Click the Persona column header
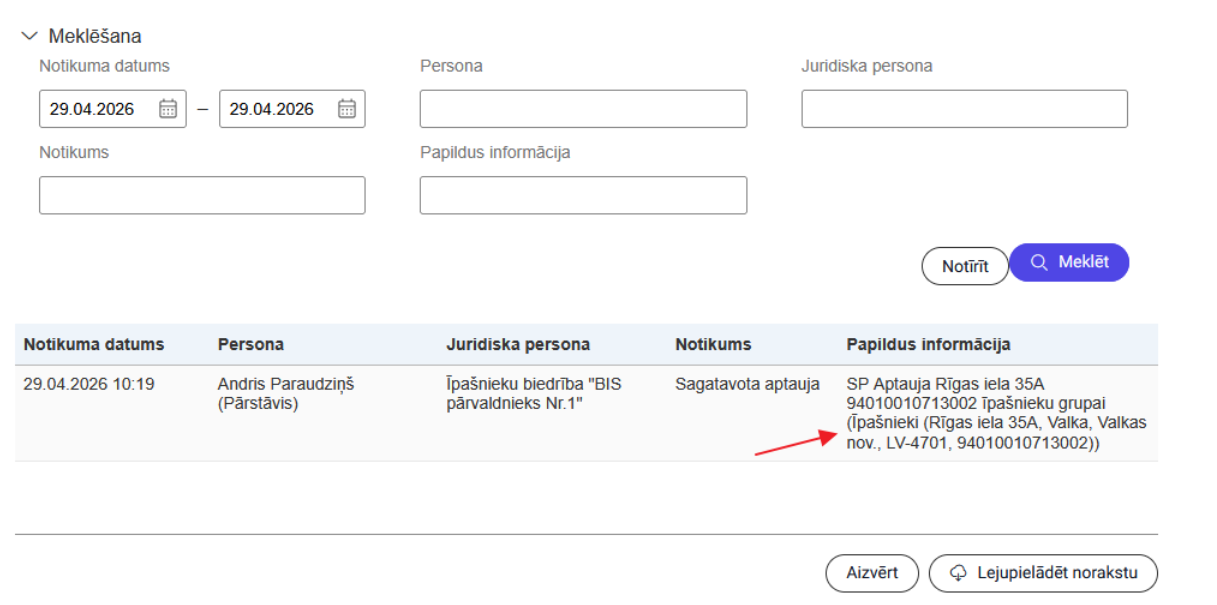 251,344
